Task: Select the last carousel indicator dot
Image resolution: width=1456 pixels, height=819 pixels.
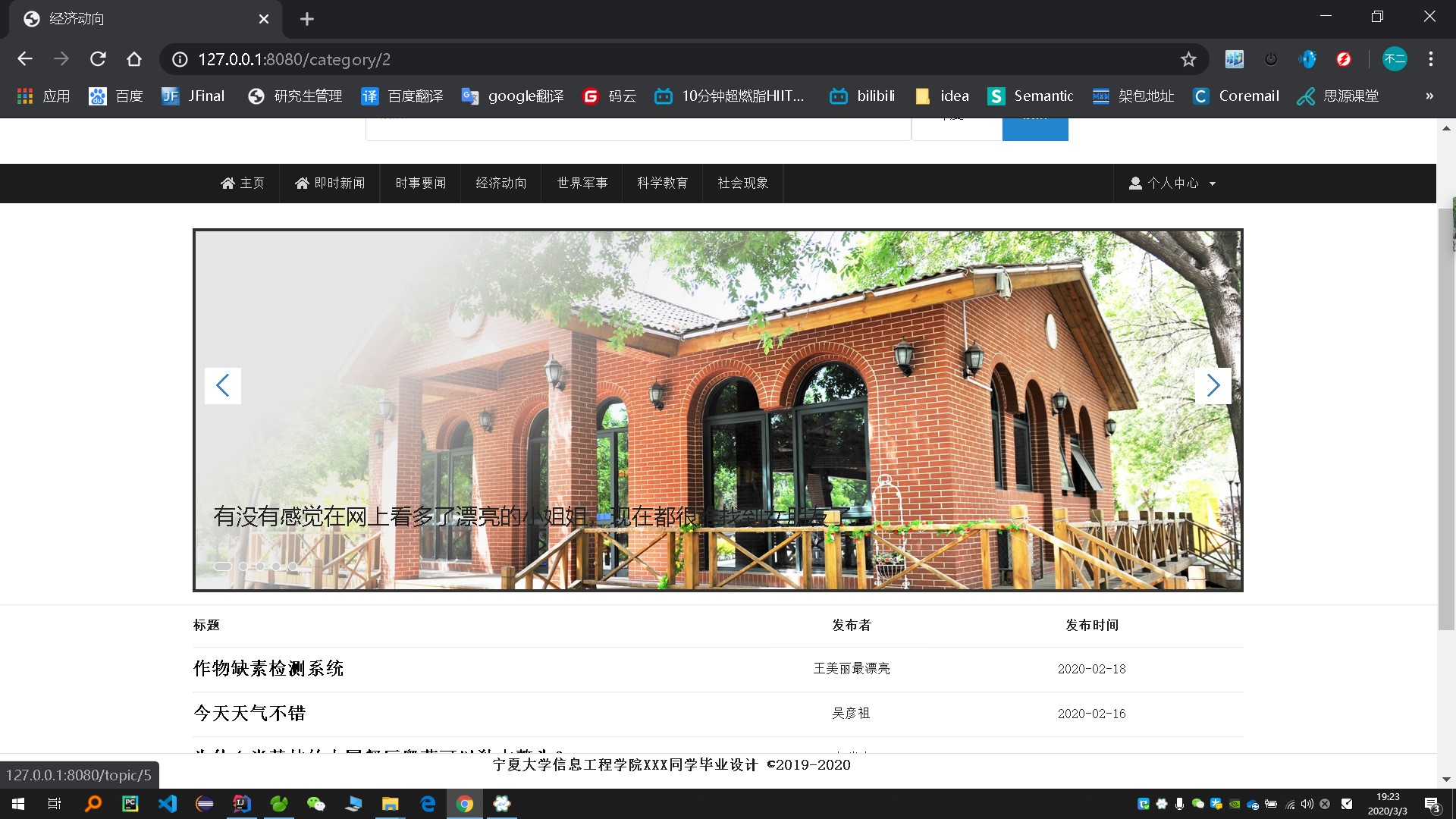Action: pyautogui.click(x=293, y=566)
